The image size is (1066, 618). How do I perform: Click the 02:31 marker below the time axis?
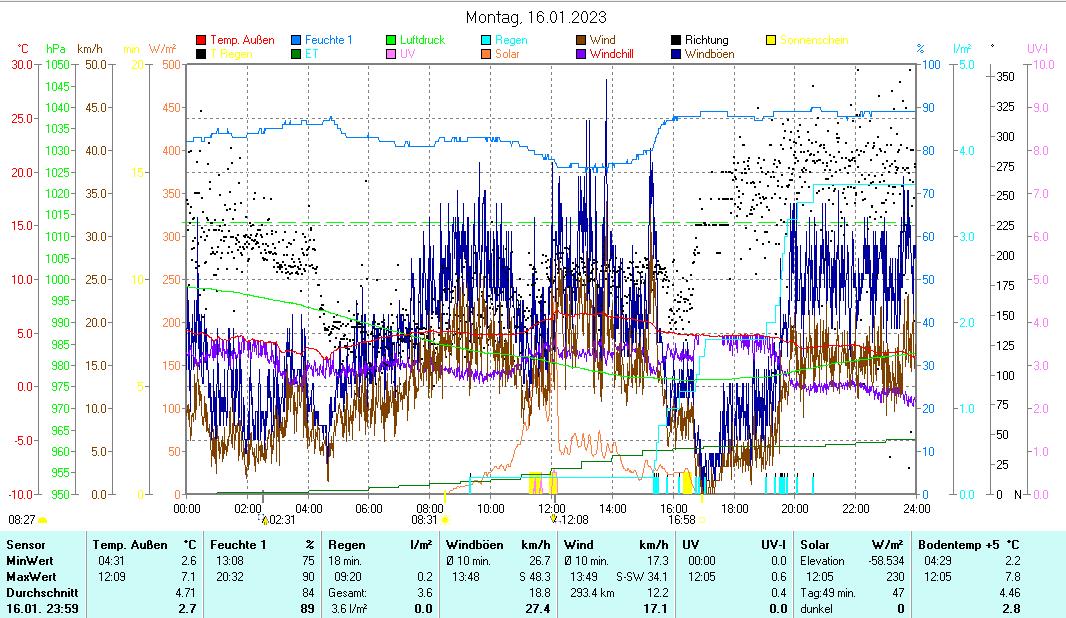pos(282,520)
